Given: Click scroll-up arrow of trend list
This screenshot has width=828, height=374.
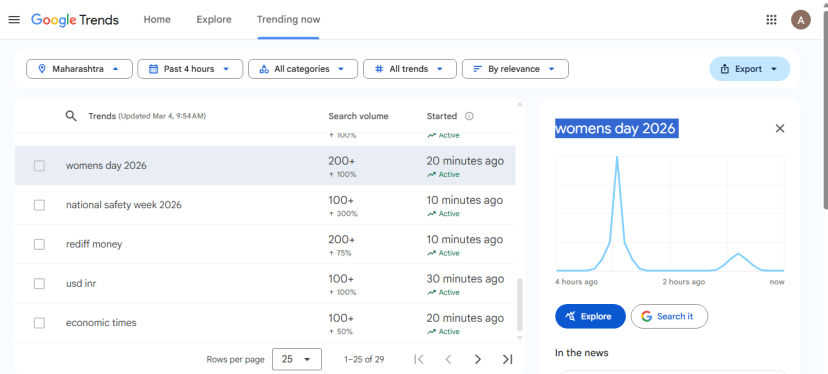Looking at the screenshot, I should point(520,104).
